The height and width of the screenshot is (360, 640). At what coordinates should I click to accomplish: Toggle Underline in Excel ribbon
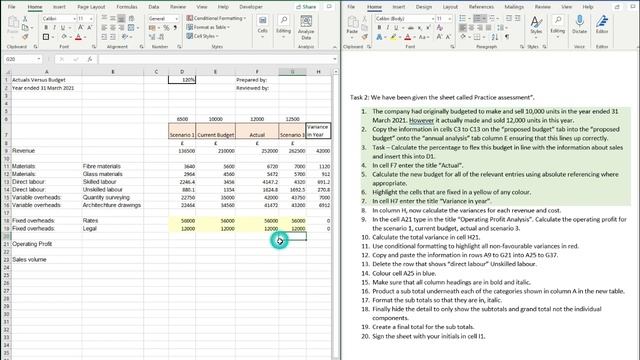click(x=63, y=27)
